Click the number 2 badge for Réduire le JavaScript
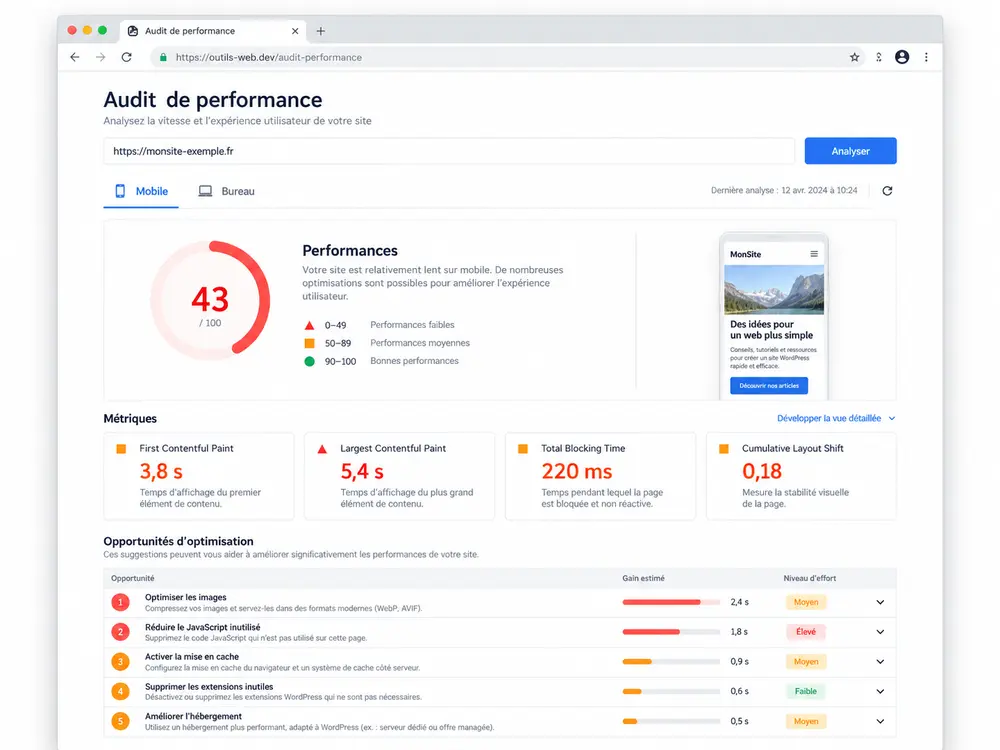 click(x=121, y=632)
